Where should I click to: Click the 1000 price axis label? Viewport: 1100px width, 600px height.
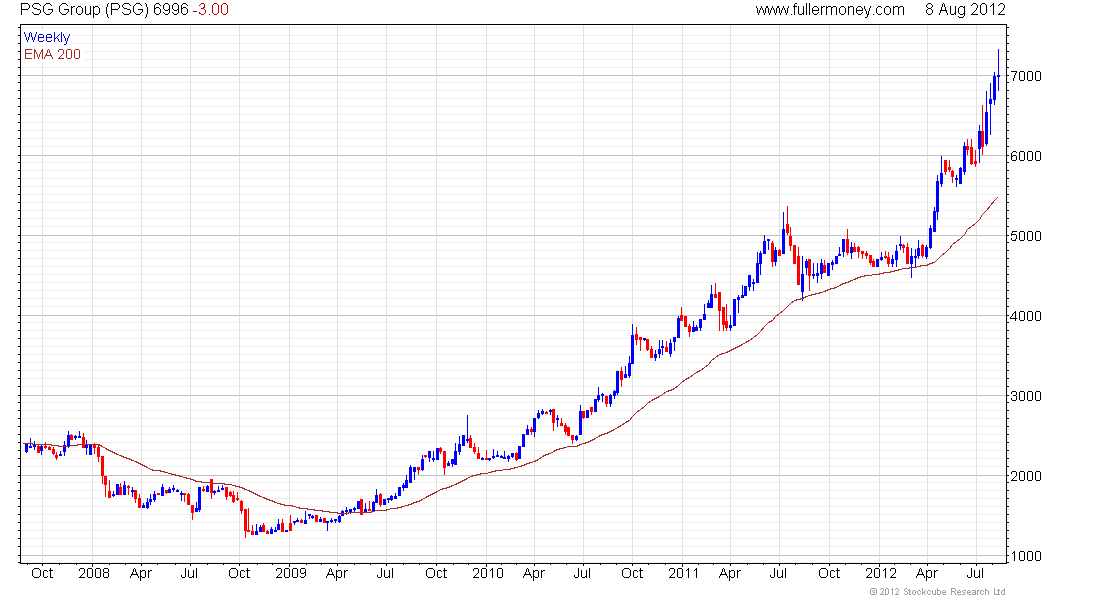(x=1026, y=556)
